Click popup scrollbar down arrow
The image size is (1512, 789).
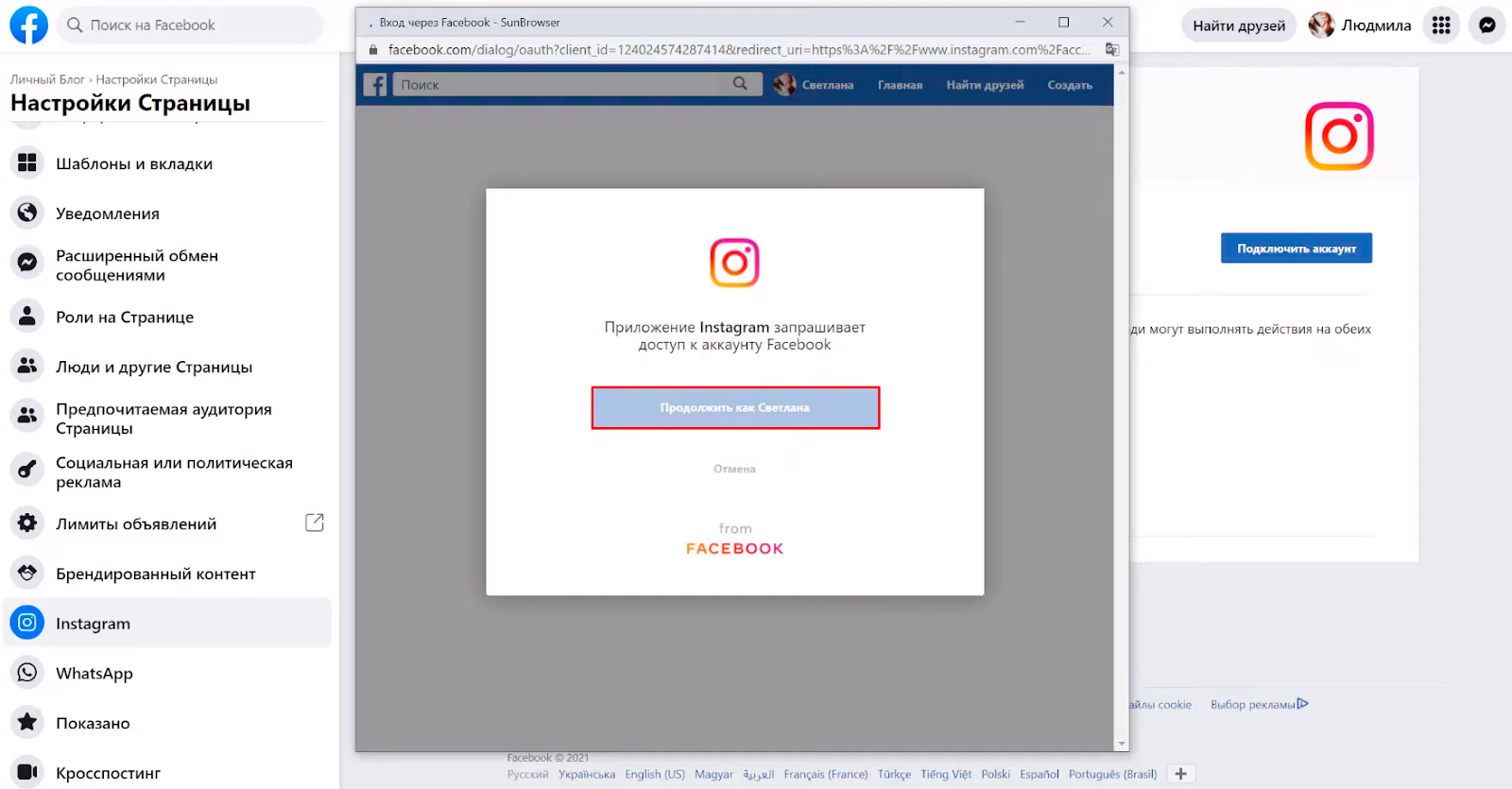coord(1122,744)
